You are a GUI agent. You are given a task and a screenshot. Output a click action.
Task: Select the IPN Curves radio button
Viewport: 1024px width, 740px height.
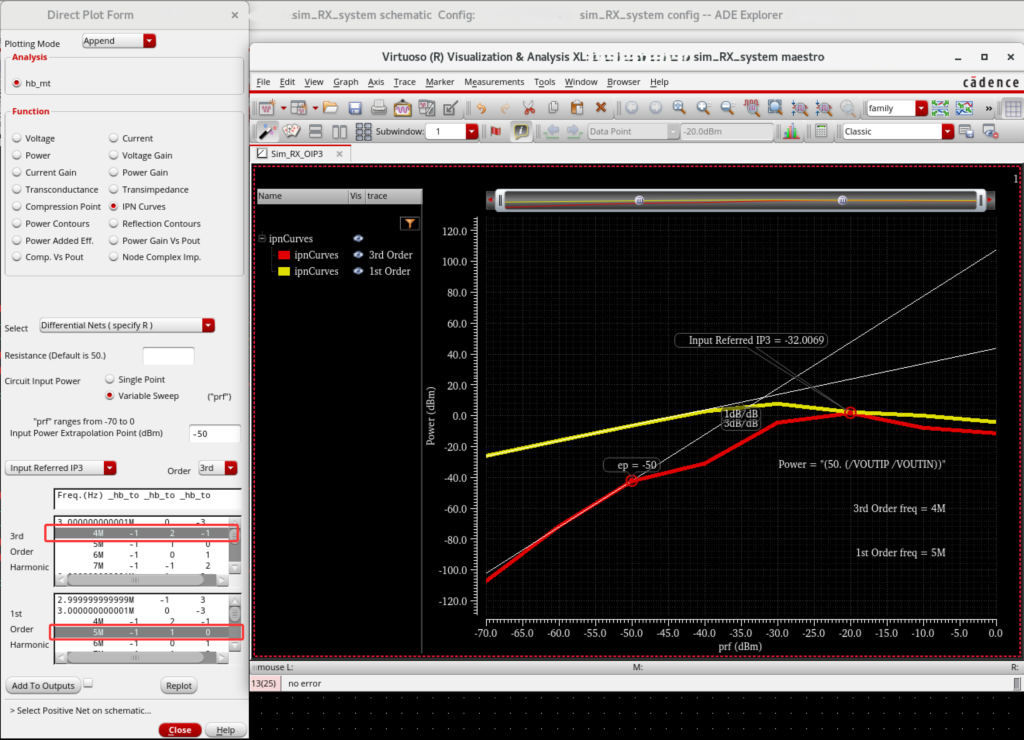[x=114, y=206]
